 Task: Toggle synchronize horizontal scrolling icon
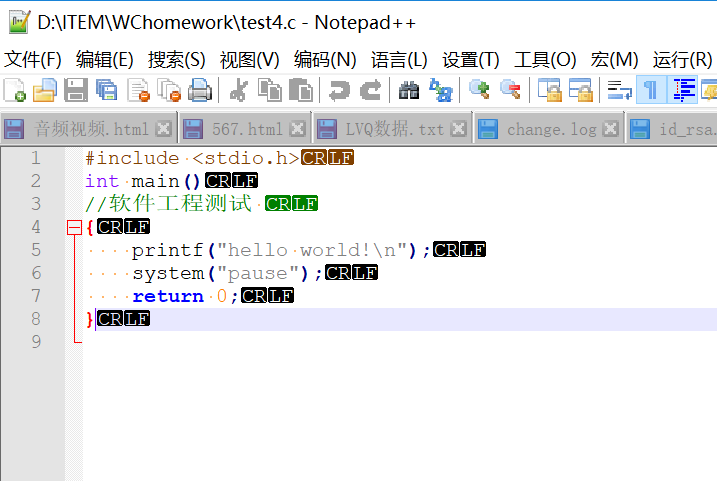[x=580, y=90]
